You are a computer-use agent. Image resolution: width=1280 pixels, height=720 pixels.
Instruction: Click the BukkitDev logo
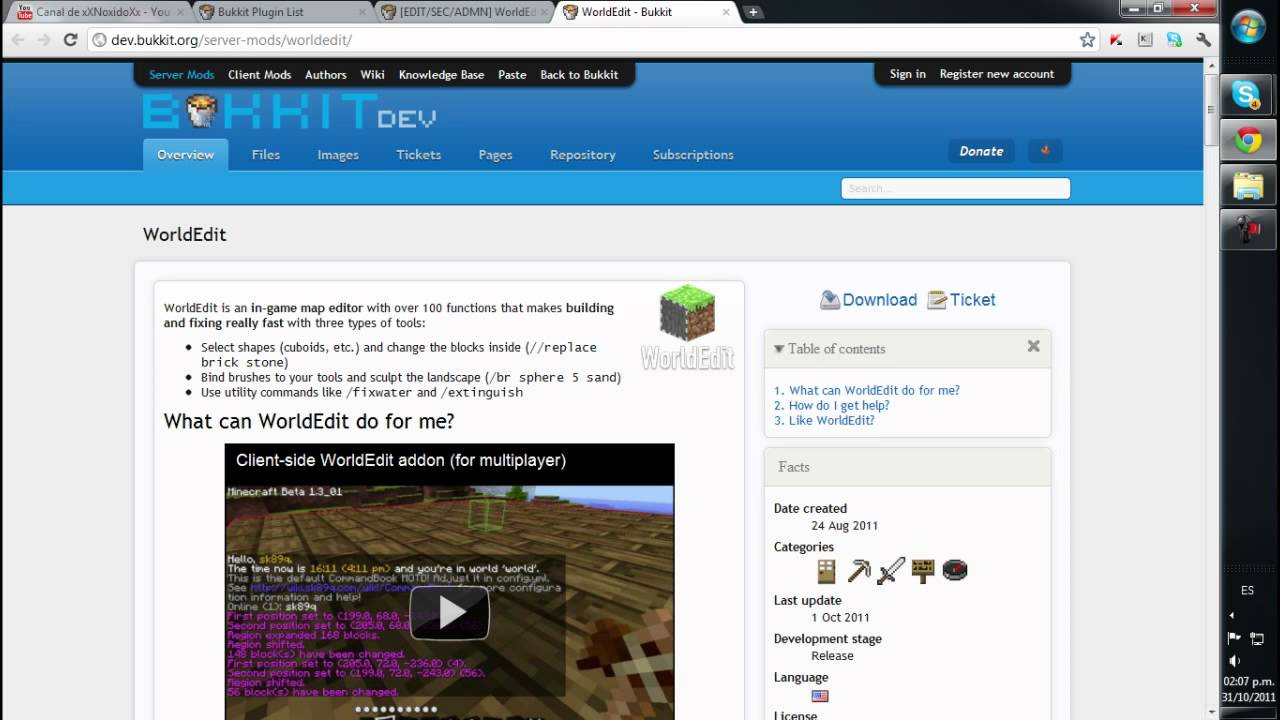[x=289, y=112]
